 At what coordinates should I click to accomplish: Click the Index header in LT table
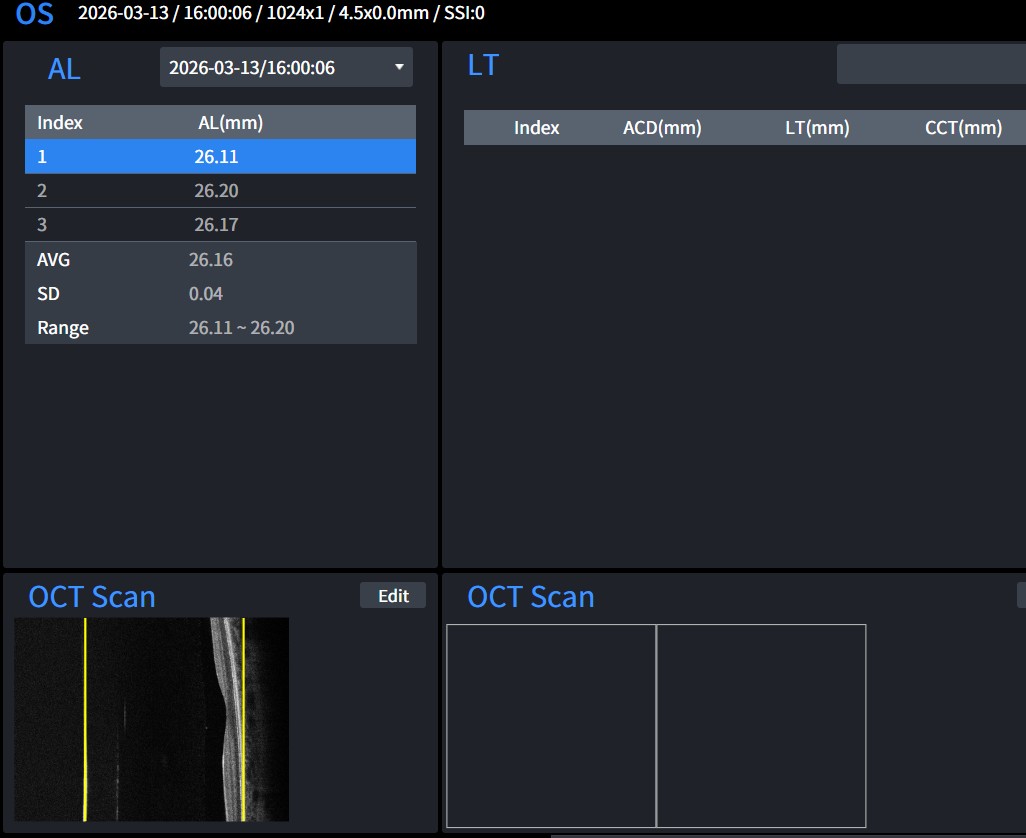point(537,128)
